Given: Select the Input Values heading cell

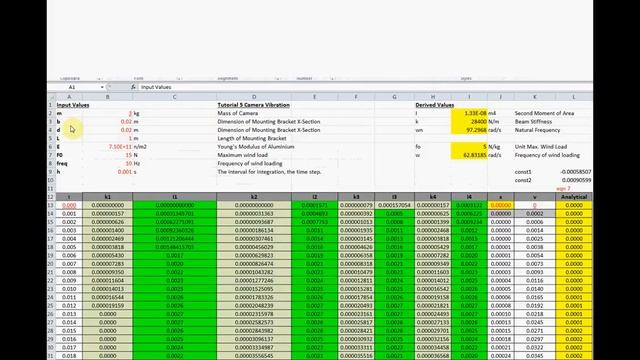Looking at the screenshot, I should (73, 105).
